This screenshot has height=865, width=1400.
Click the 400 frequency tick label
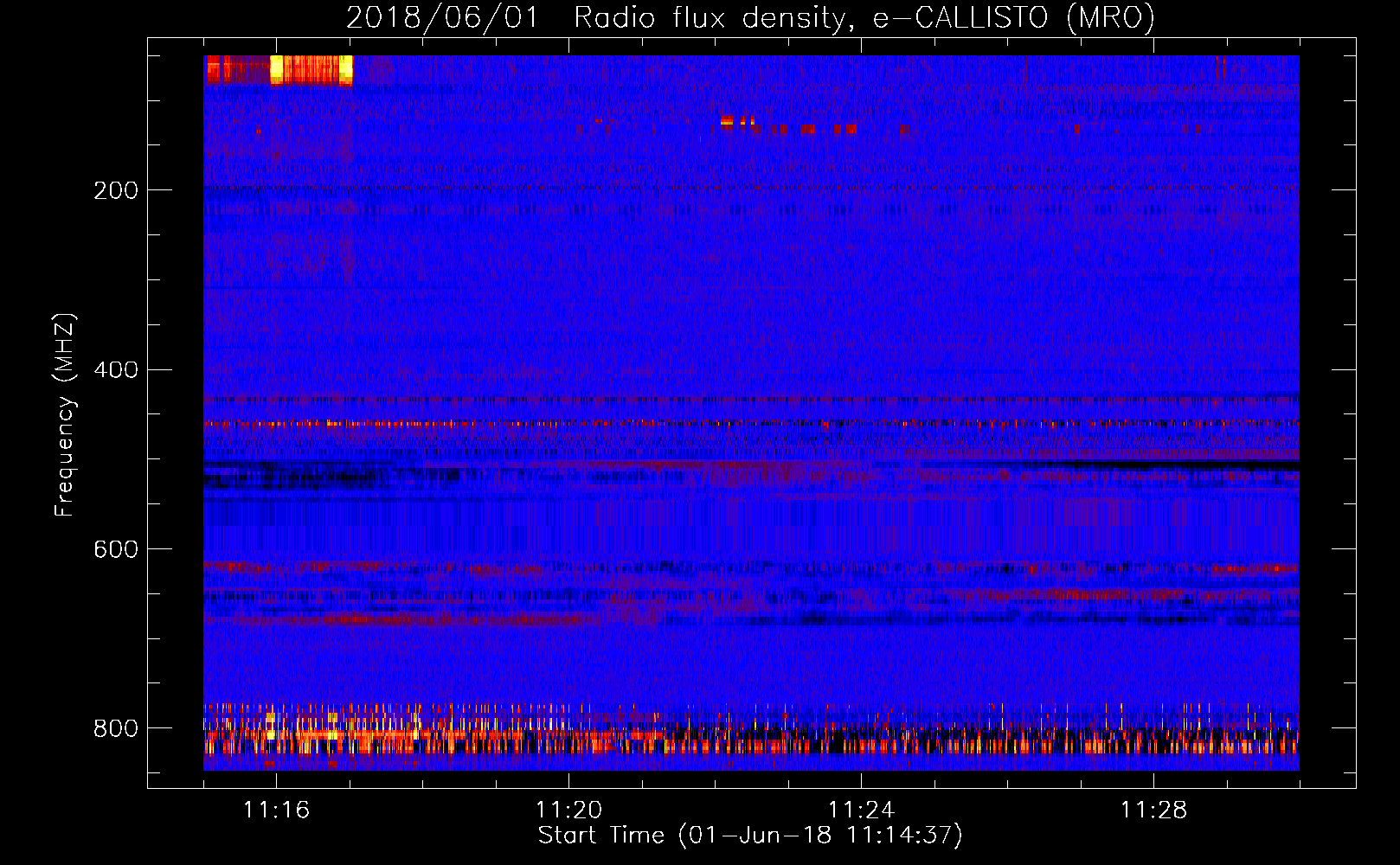tap(116, 370)
